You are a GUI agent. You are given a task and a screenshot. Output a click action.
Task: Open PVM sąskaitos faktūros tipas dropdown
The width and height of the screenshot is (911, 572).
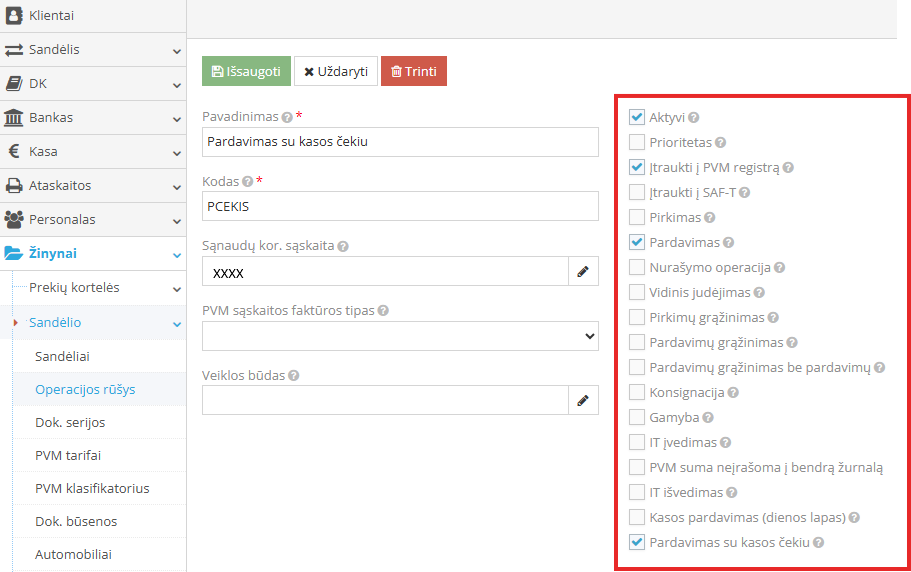coord(400,336)
